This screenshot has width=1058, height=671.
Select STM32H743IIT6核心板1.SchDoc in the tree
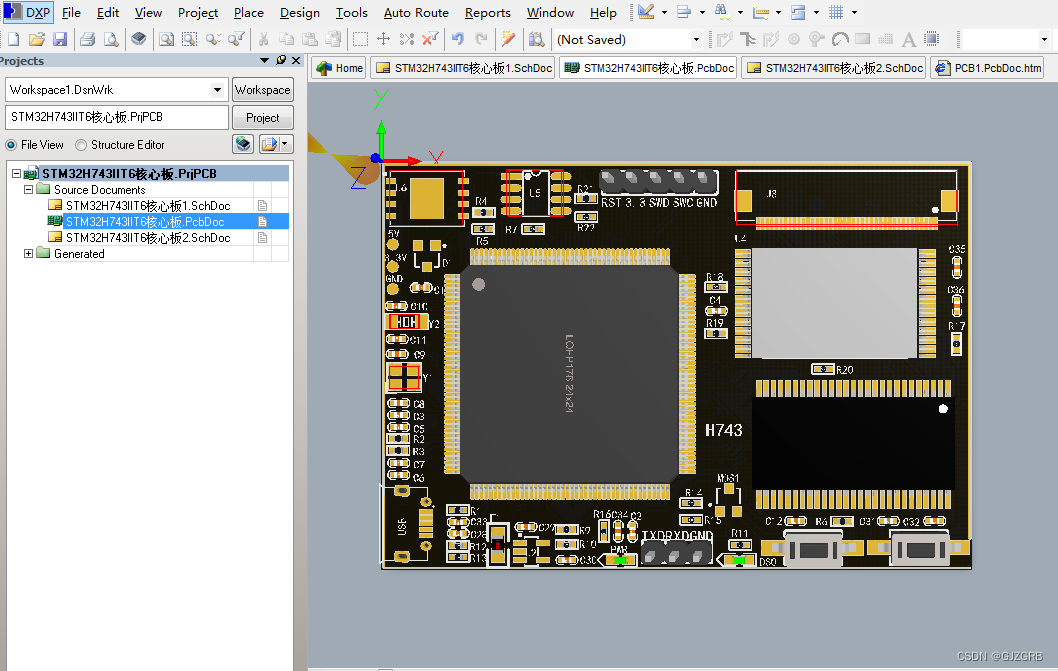pos(150,205)
